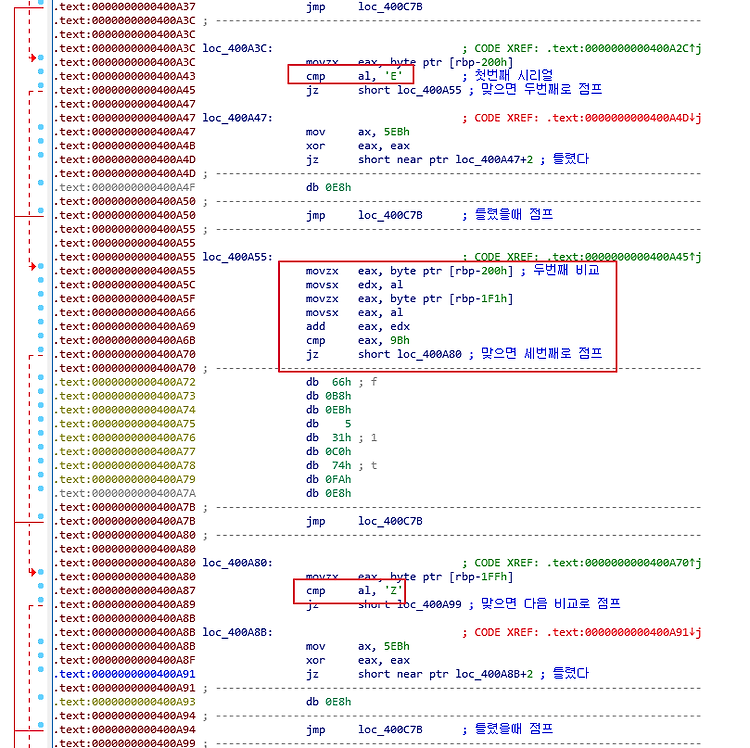Screen dimensions: 750x748
Task: Click loc_400C7B operand on line 400A37
Action: click(390, 7)
